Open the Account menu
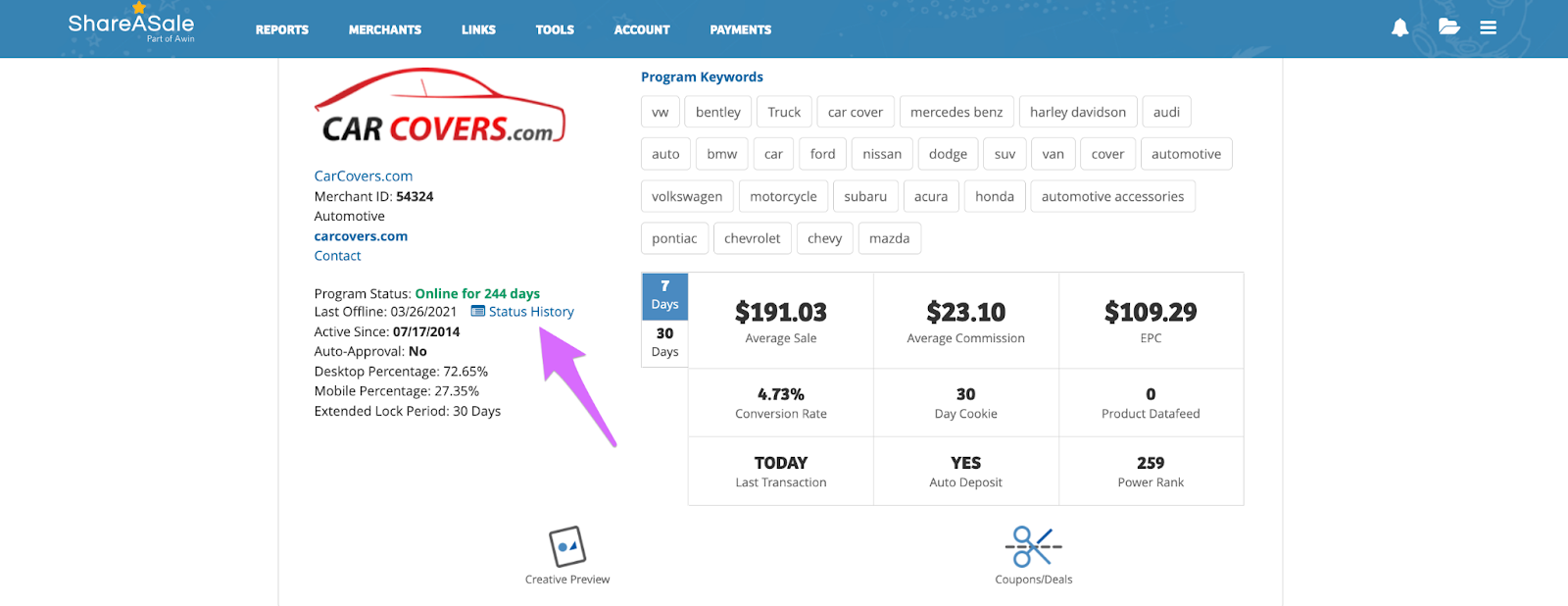Image resolution: width=1568 pixels, height=606 pixels. (x=642, y=29)
